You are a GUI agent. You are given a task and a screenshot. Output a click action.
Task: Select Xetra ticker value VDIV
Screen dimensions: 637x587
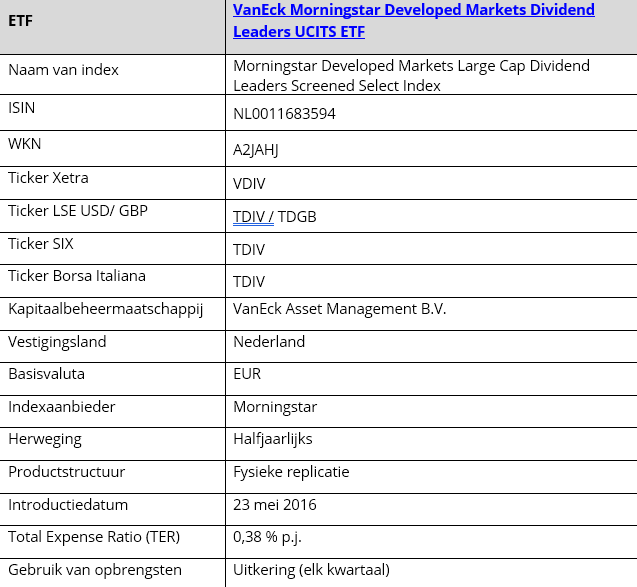point(249,184)
